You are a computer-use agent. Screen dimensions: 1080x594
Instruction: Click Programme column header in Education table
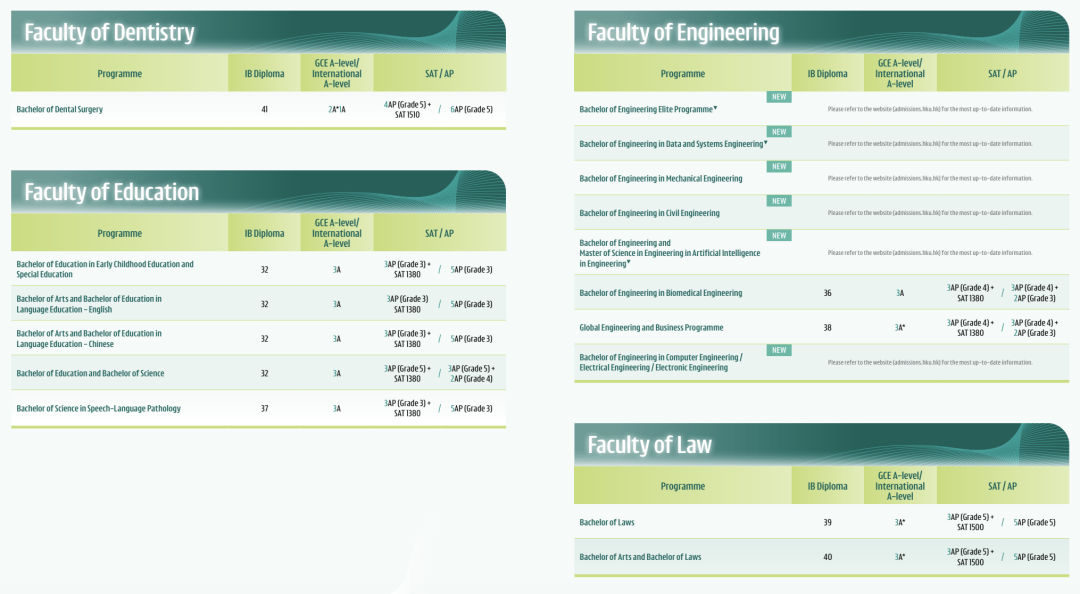(x=120, y=233)
